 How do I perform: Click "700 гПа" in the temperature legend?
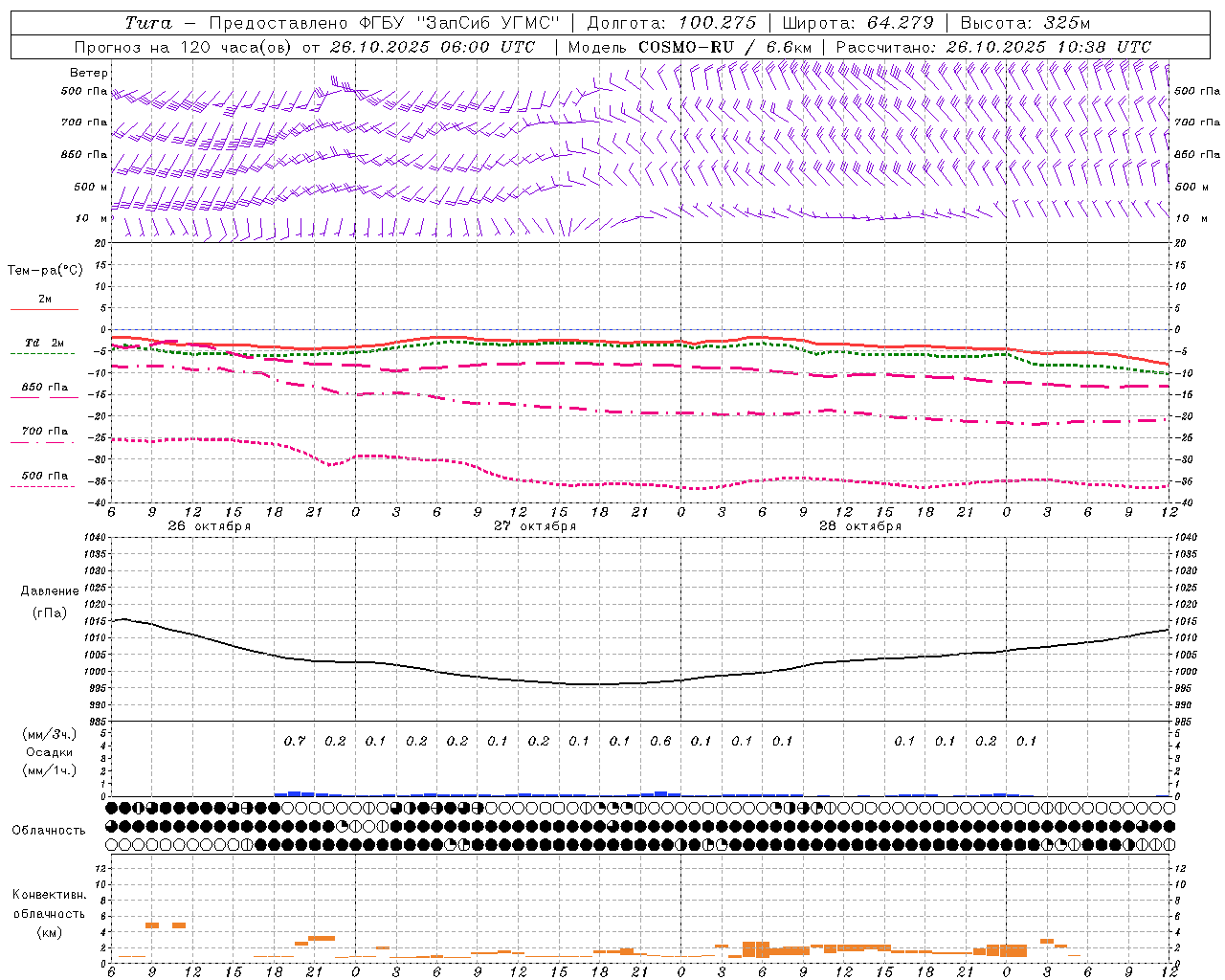point(44,432)
